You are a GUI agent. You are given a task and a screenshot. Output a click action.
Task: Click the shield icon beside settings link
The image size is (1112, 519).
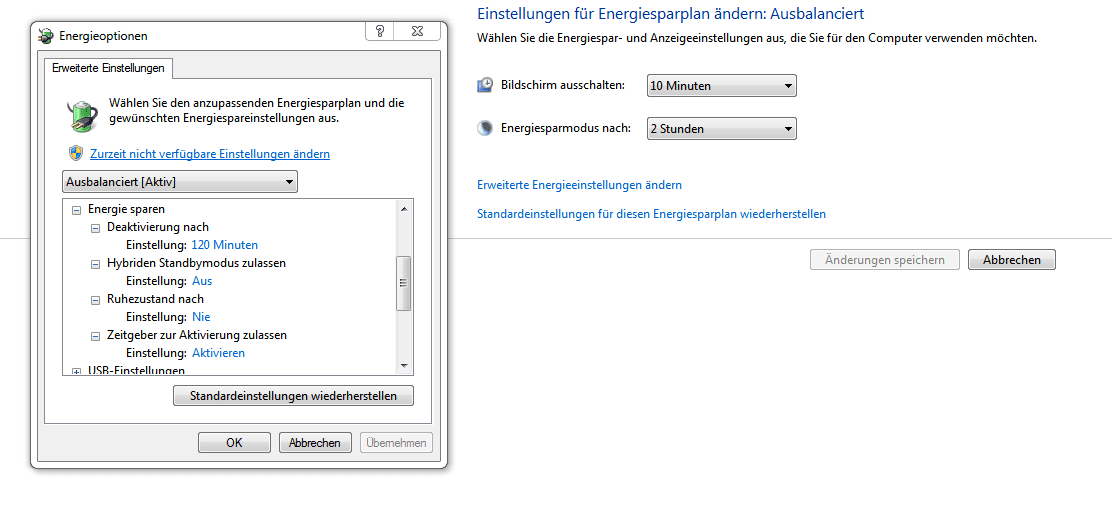pos(76,154)
